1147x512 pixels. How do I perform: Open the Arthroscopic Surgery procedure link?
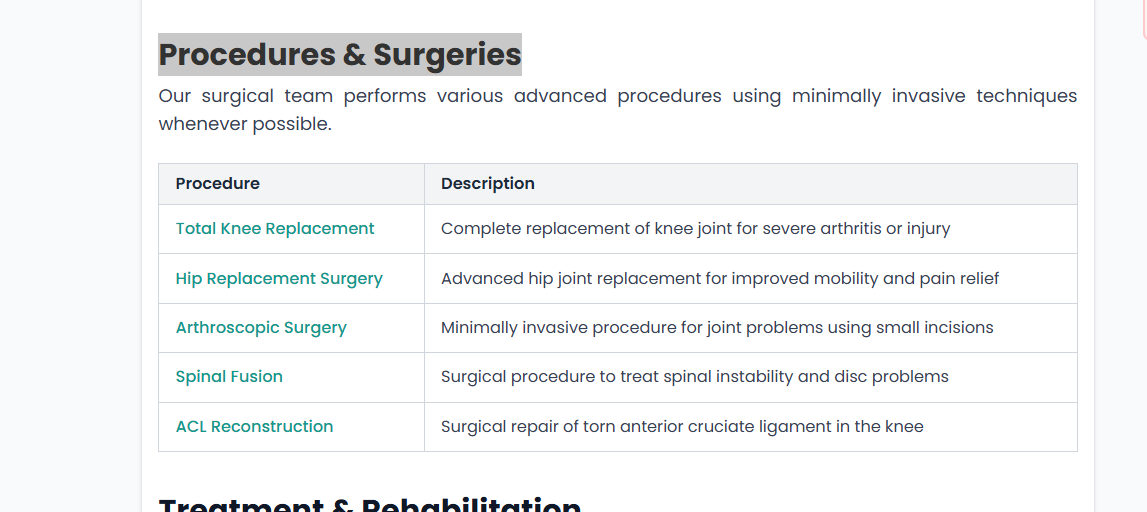pos(261,328)
